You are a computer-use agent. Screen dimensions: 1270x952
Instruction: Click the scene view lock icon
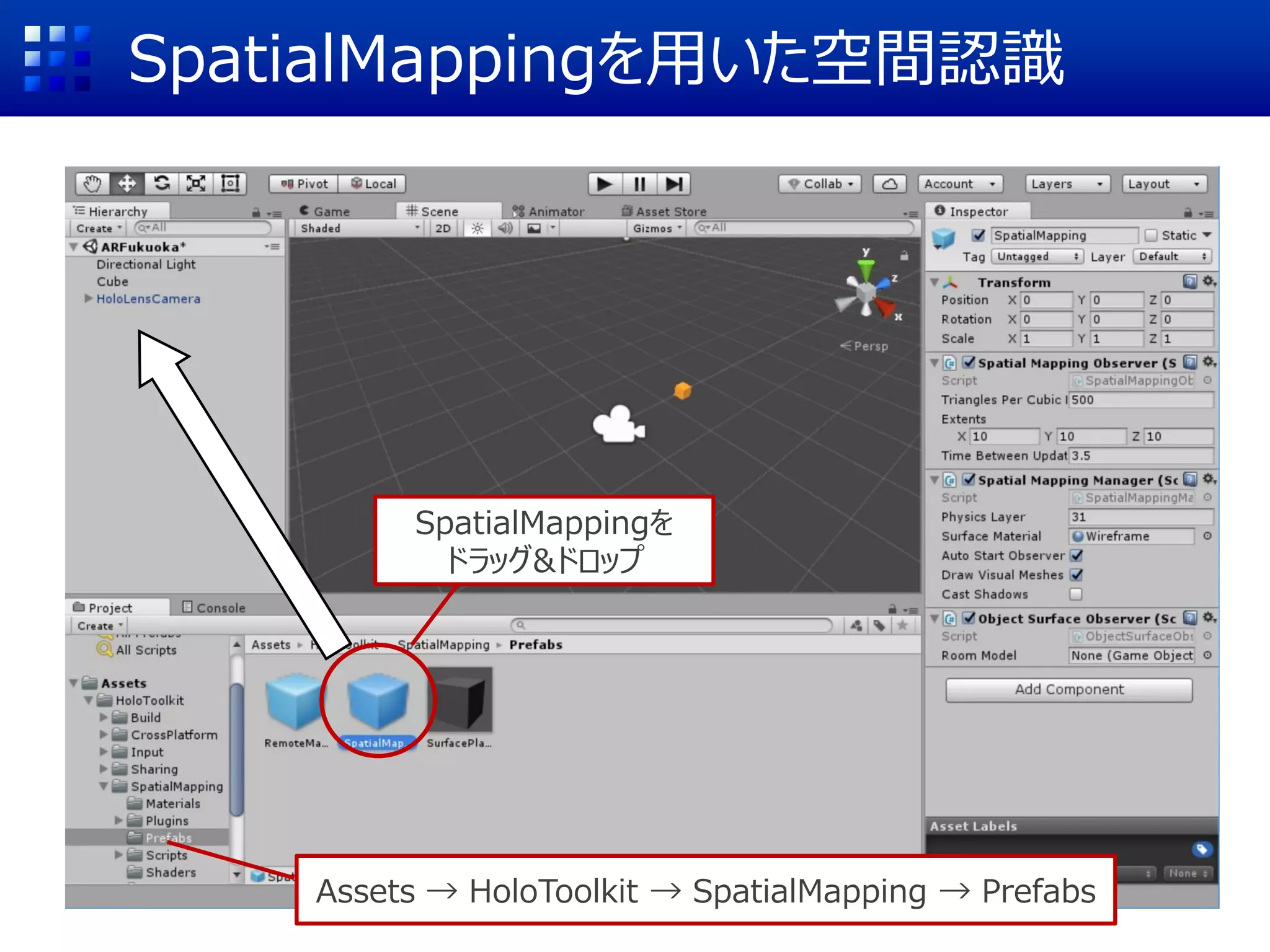[904, 255]
